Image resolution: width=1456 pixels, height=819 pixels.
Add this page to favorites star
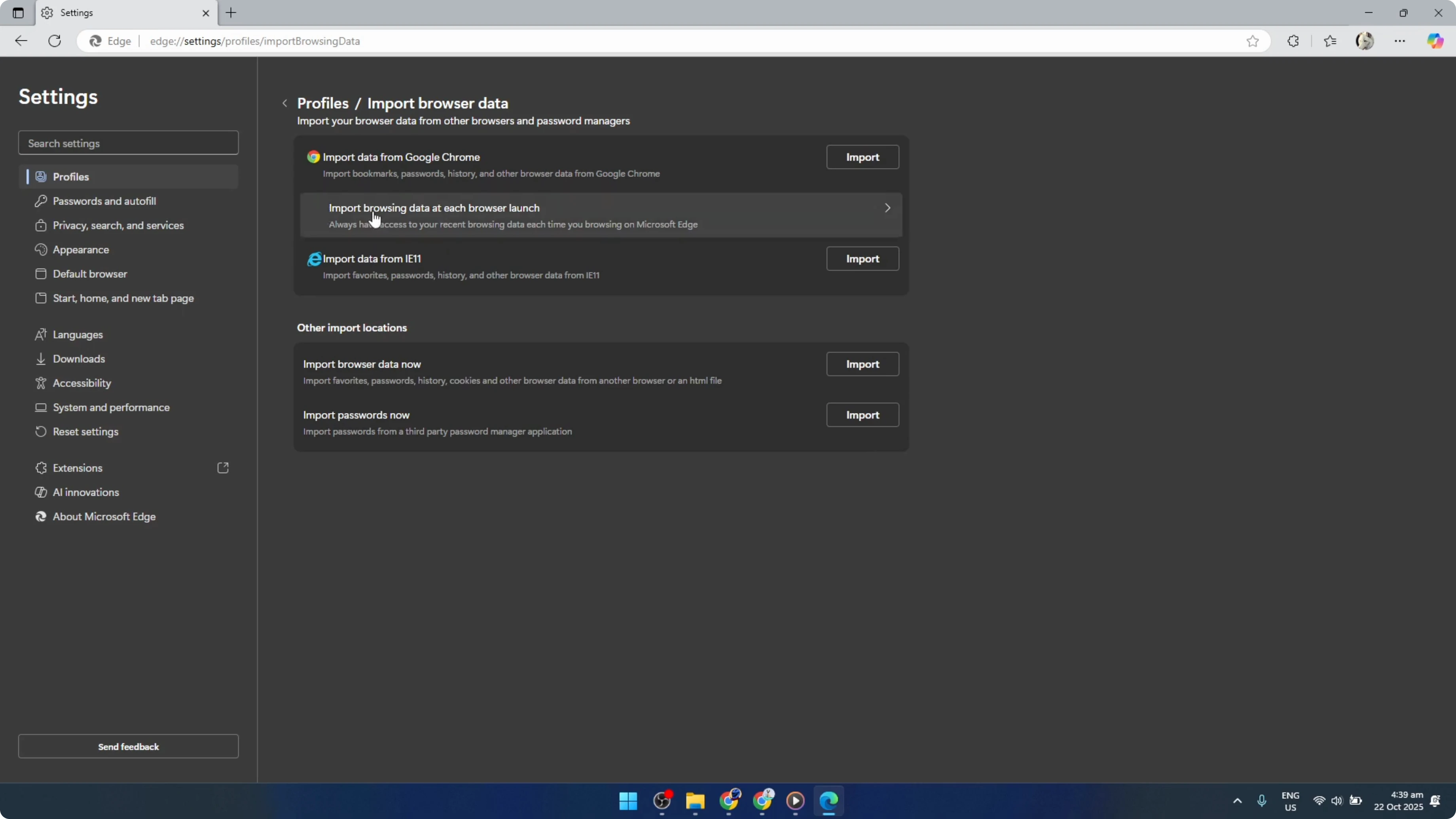tap(1253, 41)
